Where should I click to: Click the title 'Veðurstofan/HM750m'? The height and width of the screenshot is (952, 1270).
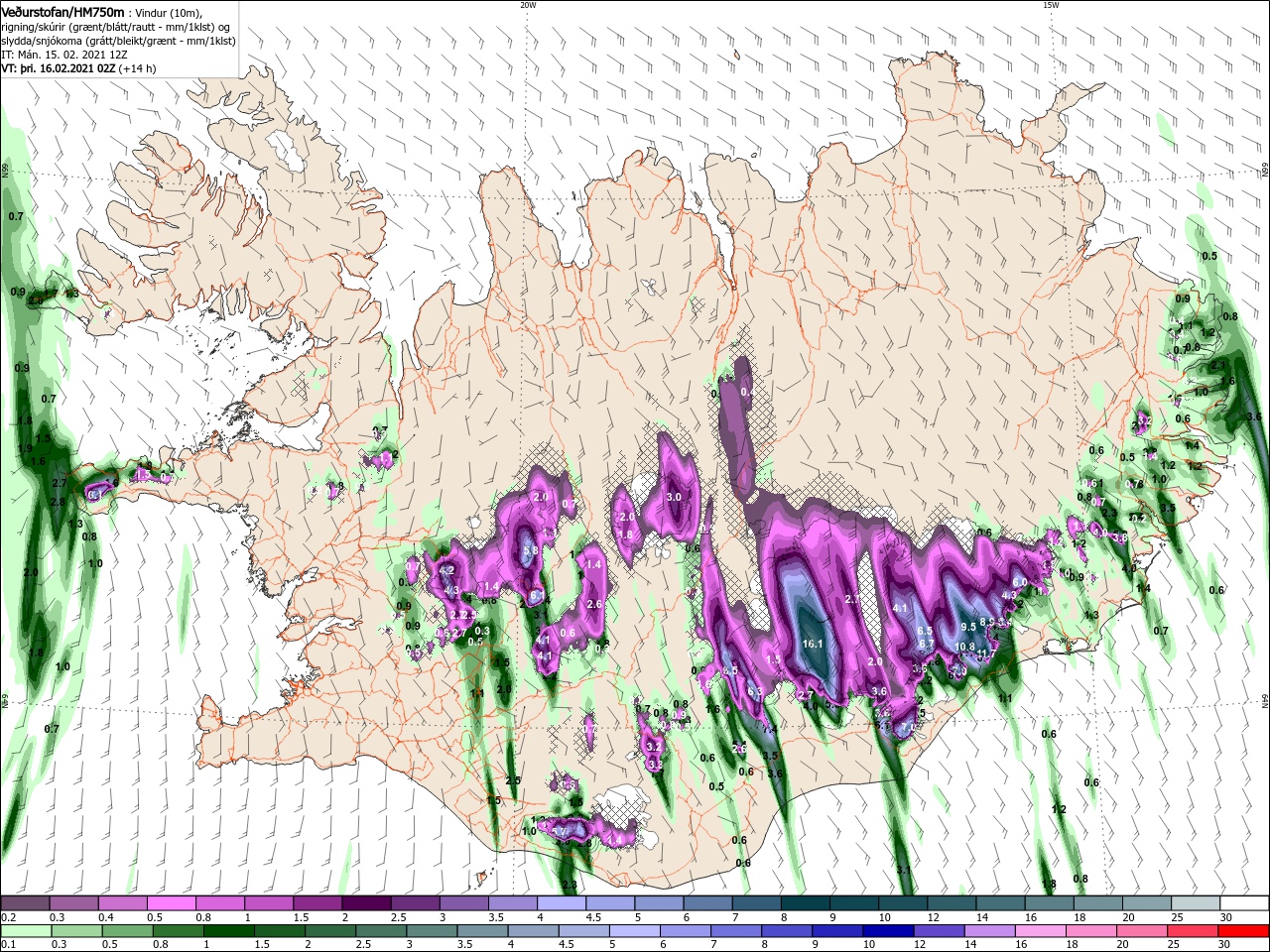[x=63, y=12]
